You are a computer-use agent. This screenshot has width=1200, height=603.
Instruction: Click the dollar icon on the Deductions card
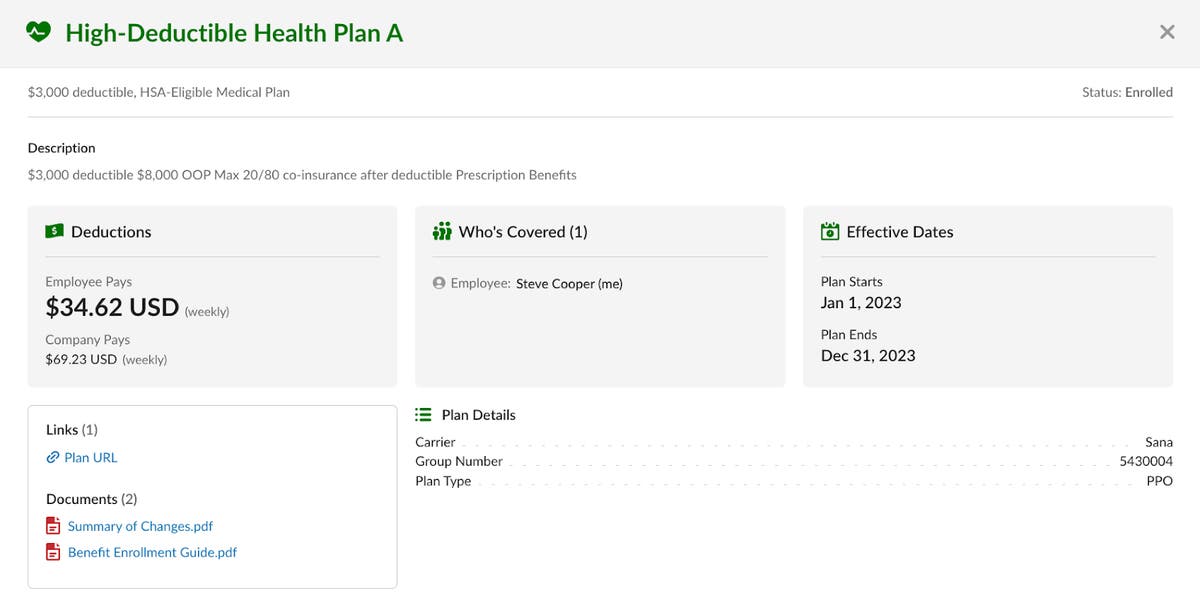pos(53,231)
